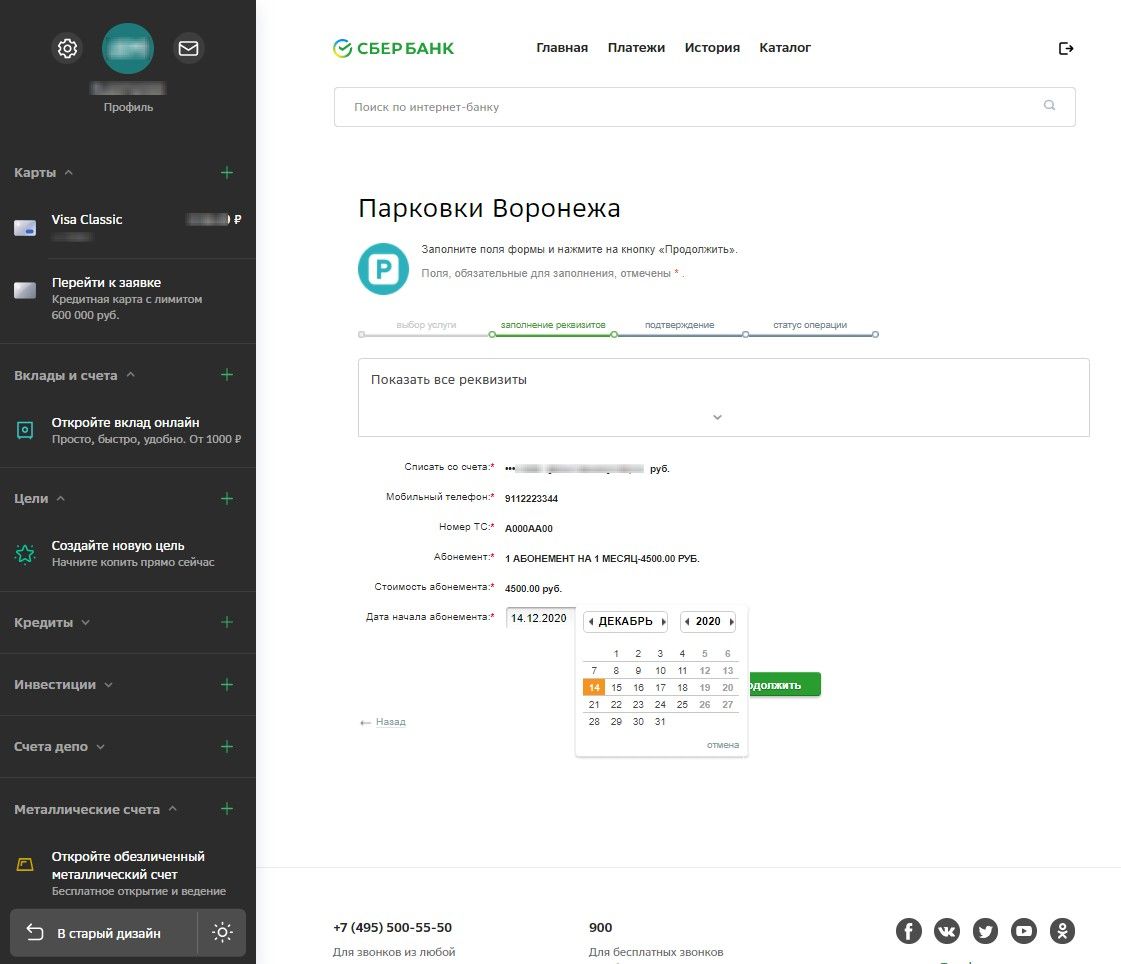Cancel the date picker with отмена
This screenshot has height=964, width=1121.
pyautogui.click(x=723, y=744)
